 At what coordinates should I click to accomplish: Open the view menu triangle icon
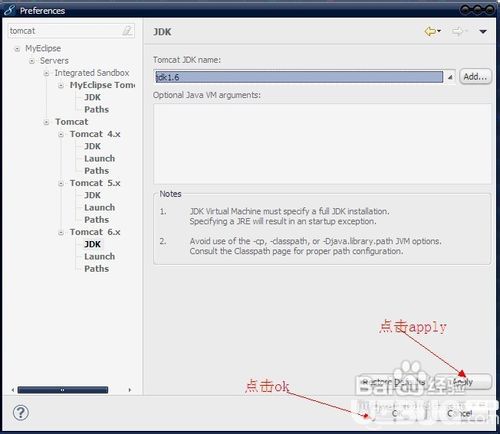click(x=483, y=32)
